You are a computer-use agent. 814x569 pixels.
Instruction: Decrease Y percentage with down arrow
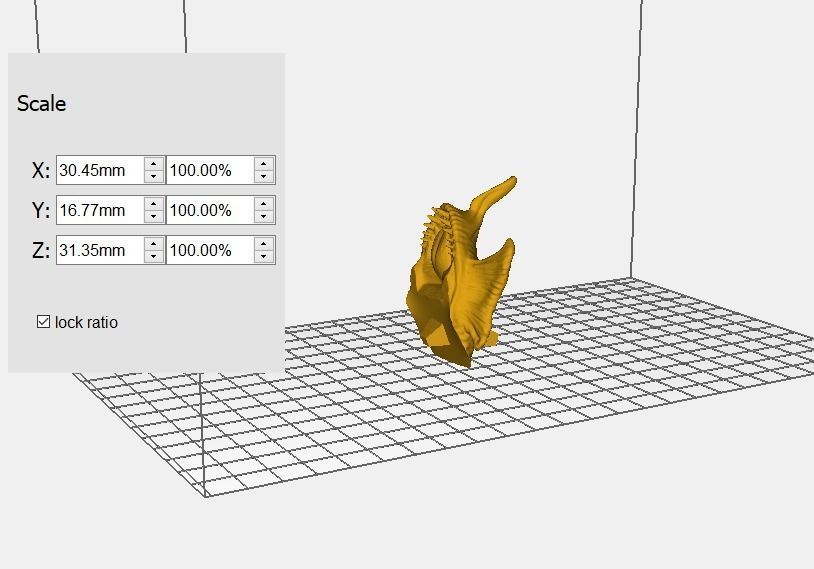[x=264, y=216]
